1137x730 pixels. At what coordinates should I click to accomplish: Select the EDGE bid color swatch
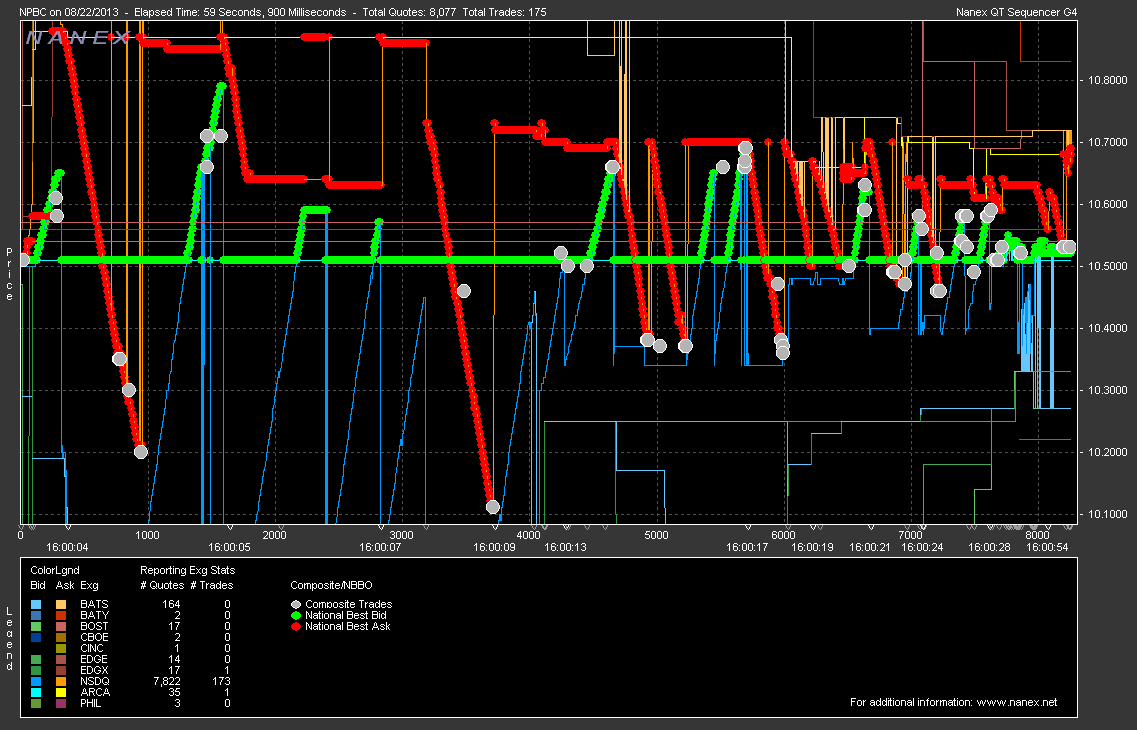point(36,659)
